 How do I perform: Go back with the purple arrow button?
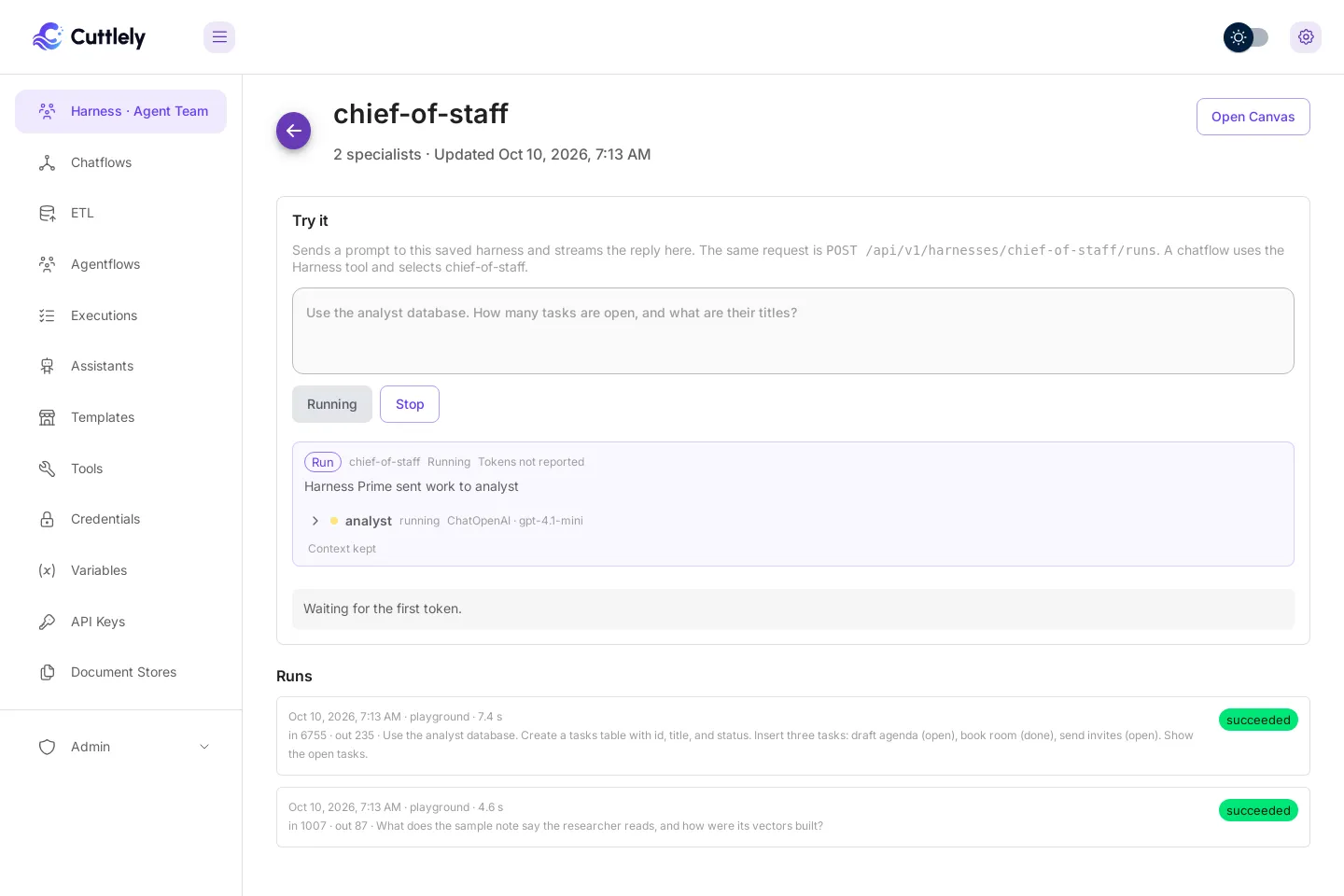coord(293,131)
